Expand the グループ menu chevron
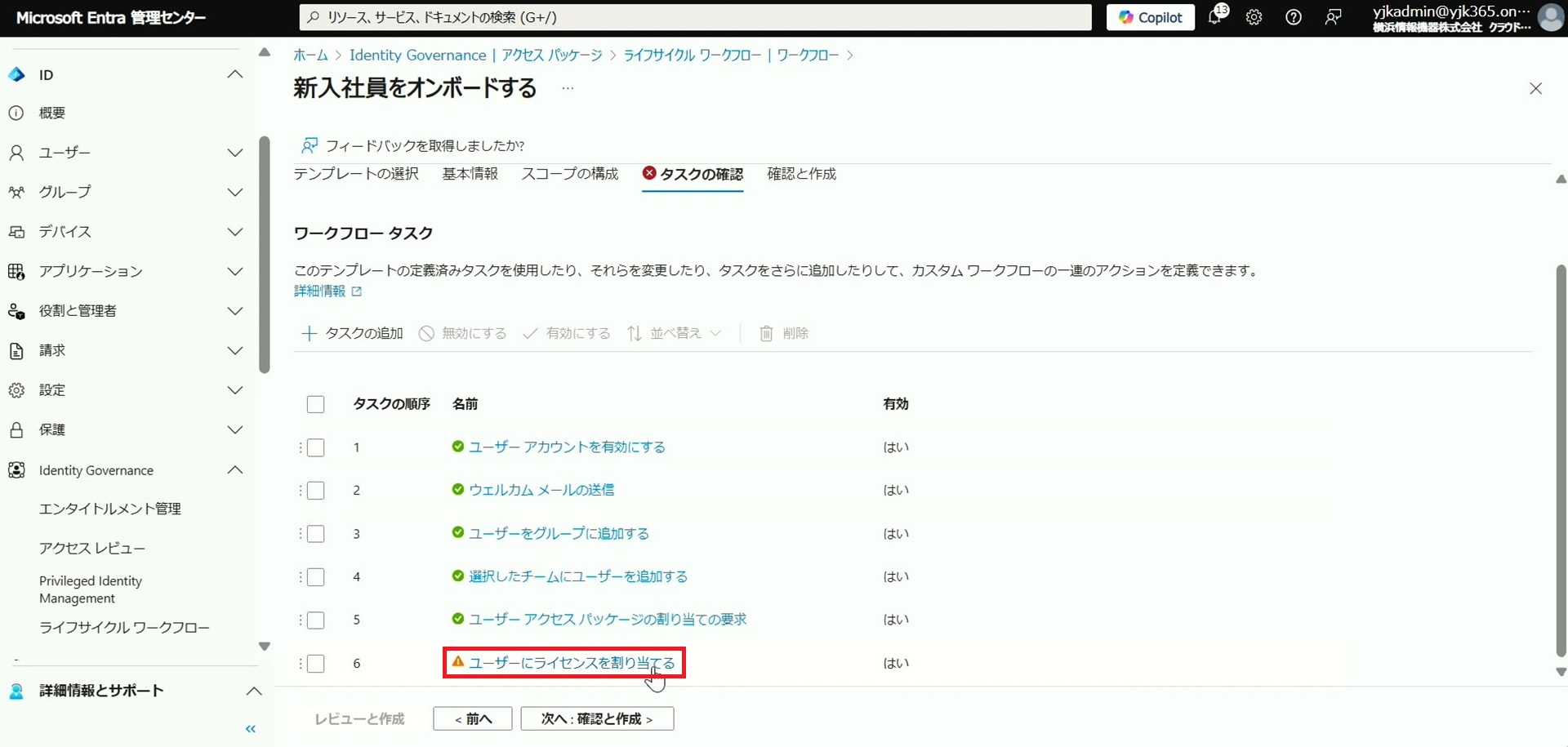The image size is (1568, 747). pyautogui.click(x=235, y=193)
